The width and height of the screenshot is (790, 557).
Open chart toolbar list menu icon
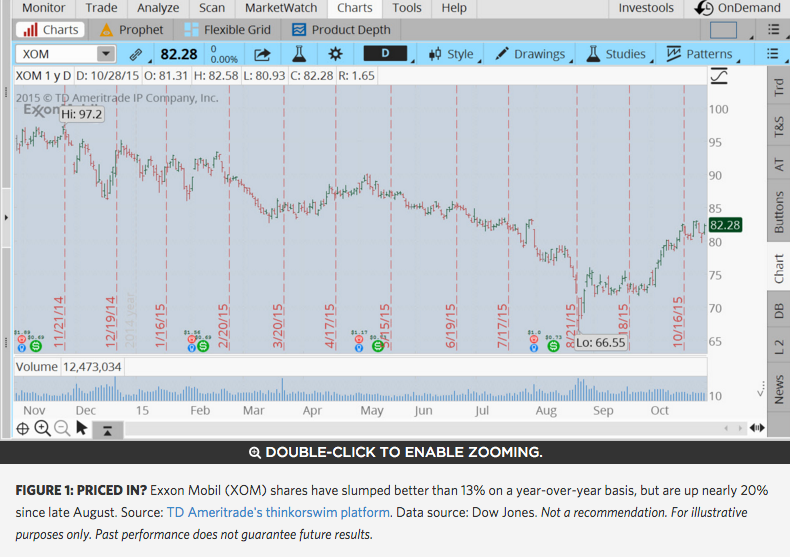click(x=772, y=53)
